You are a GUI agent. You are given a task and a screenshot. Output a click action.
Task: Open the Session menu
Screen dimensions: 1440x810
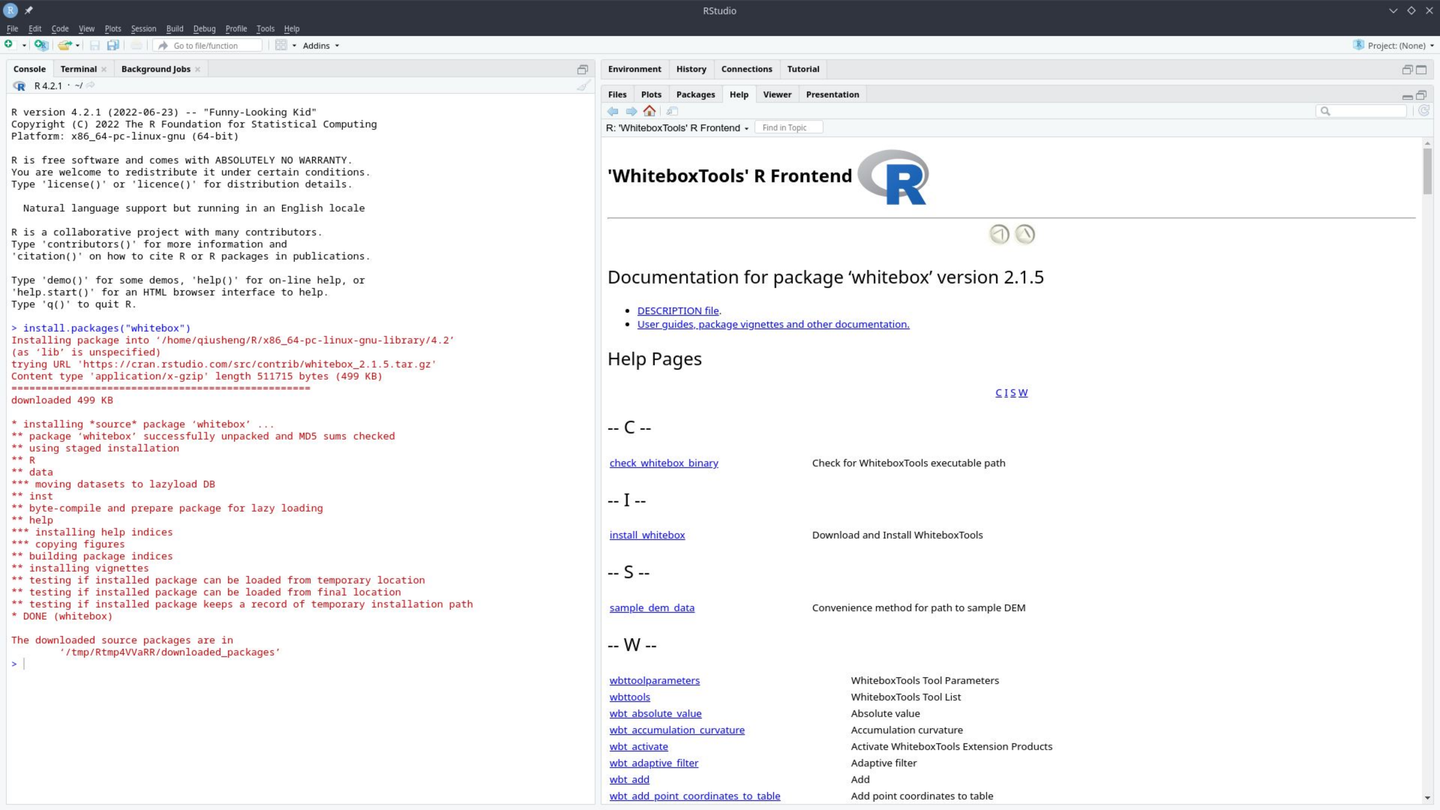[x=143, y=29]
